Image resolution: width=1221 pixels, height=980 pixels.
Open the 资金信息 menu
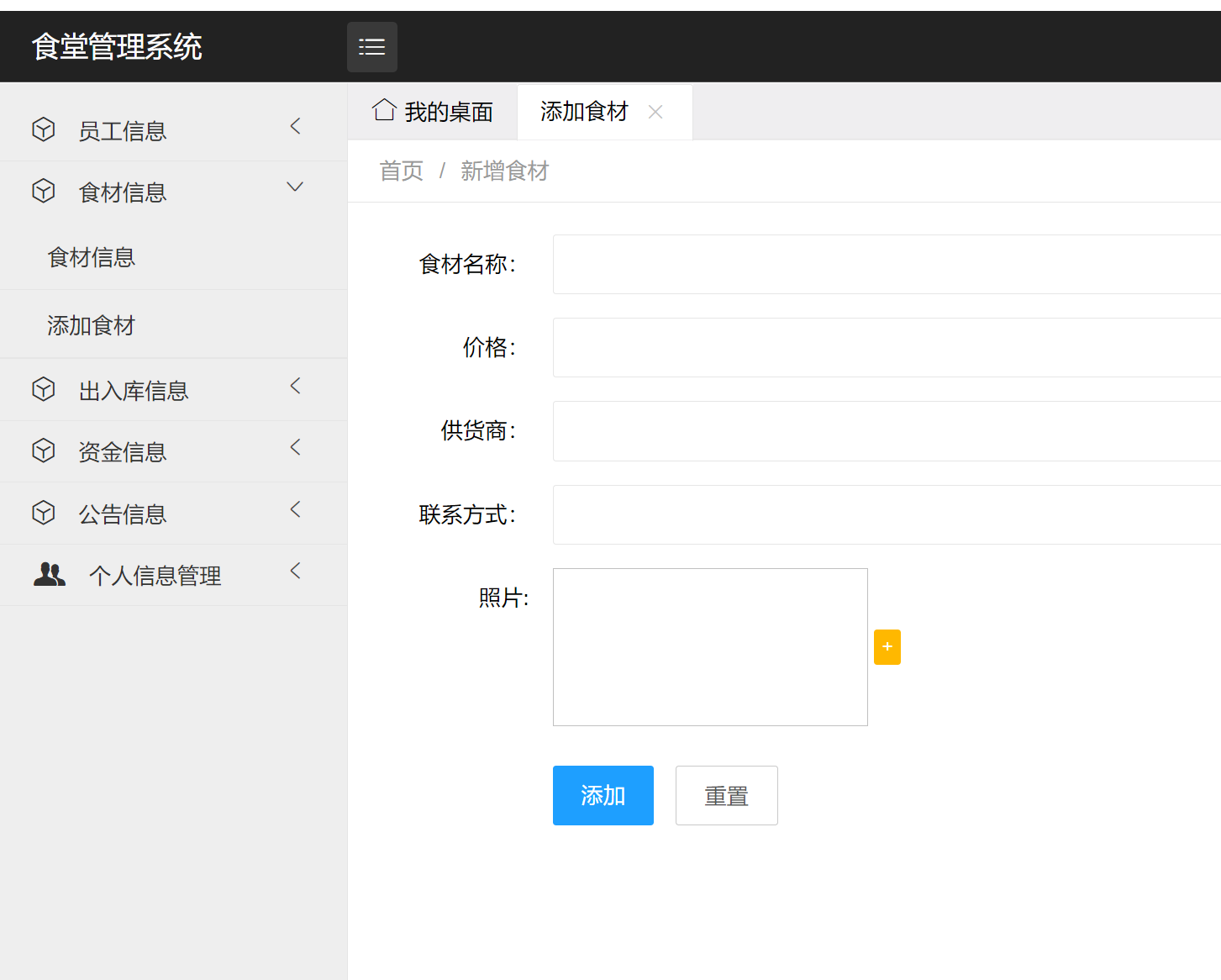tap(173, 451)
